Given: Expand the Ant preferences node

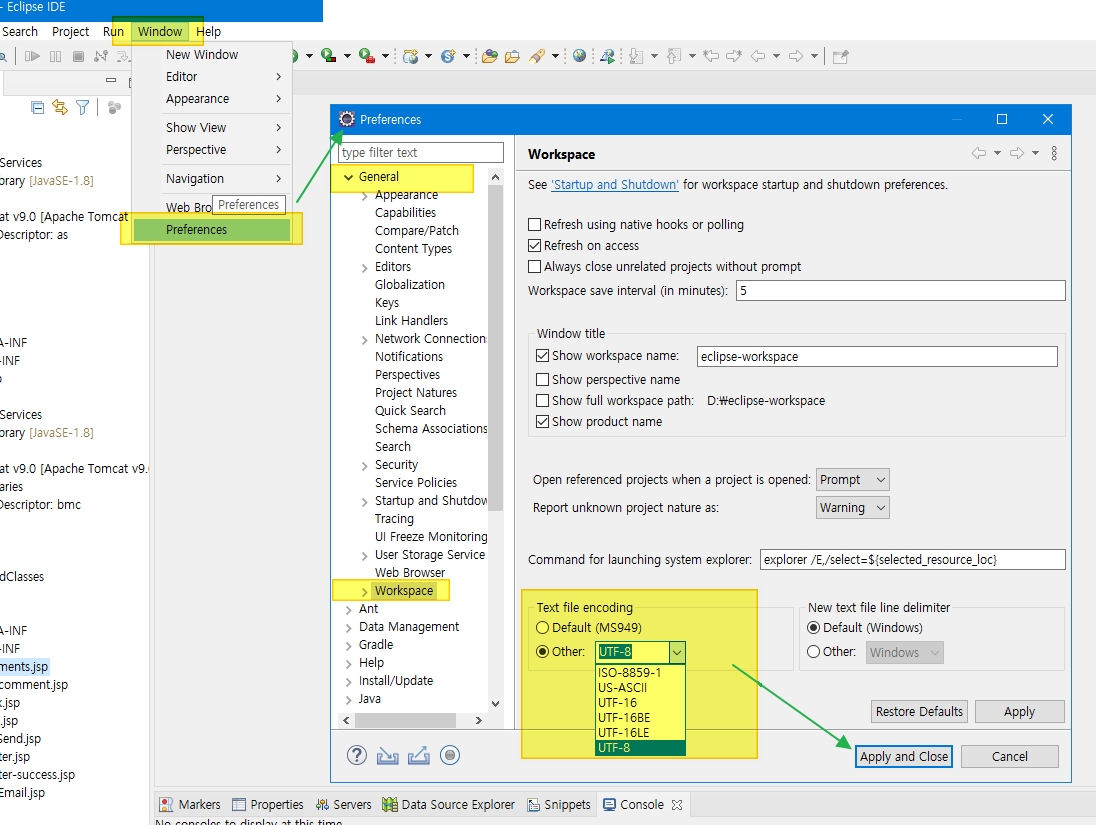Looking at the screenshot, I should point(348,610).
